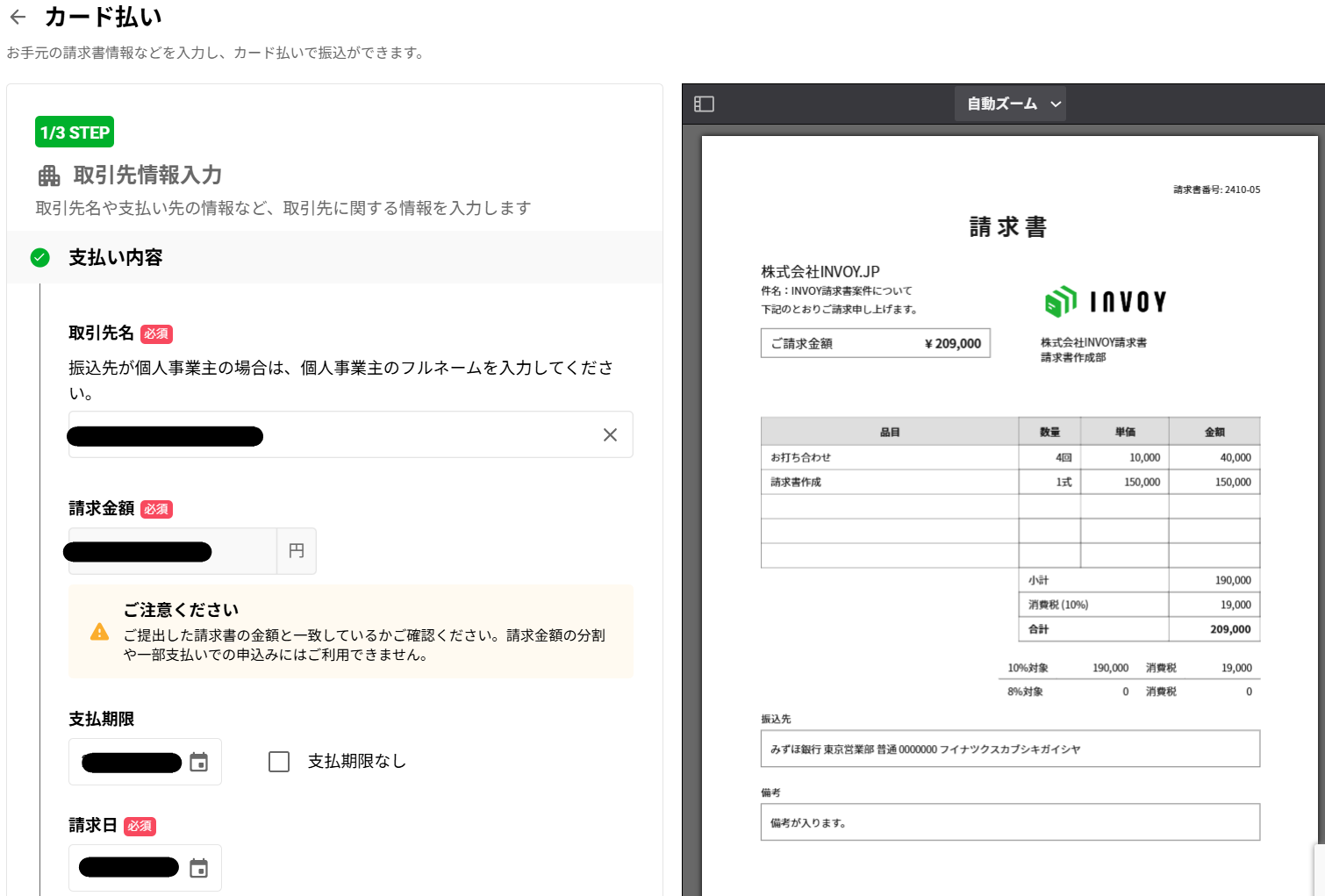Click the 請求書 title in the PDF
This screenshot has width=1325, height=896.
(1008, 227)
